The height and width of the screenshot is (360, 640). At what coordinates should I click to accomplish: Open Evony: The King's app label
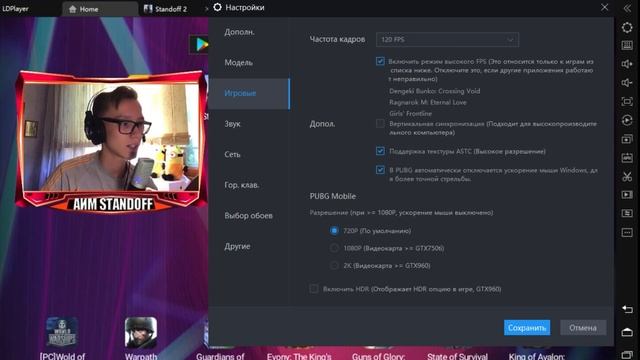[x=299, y=356]
